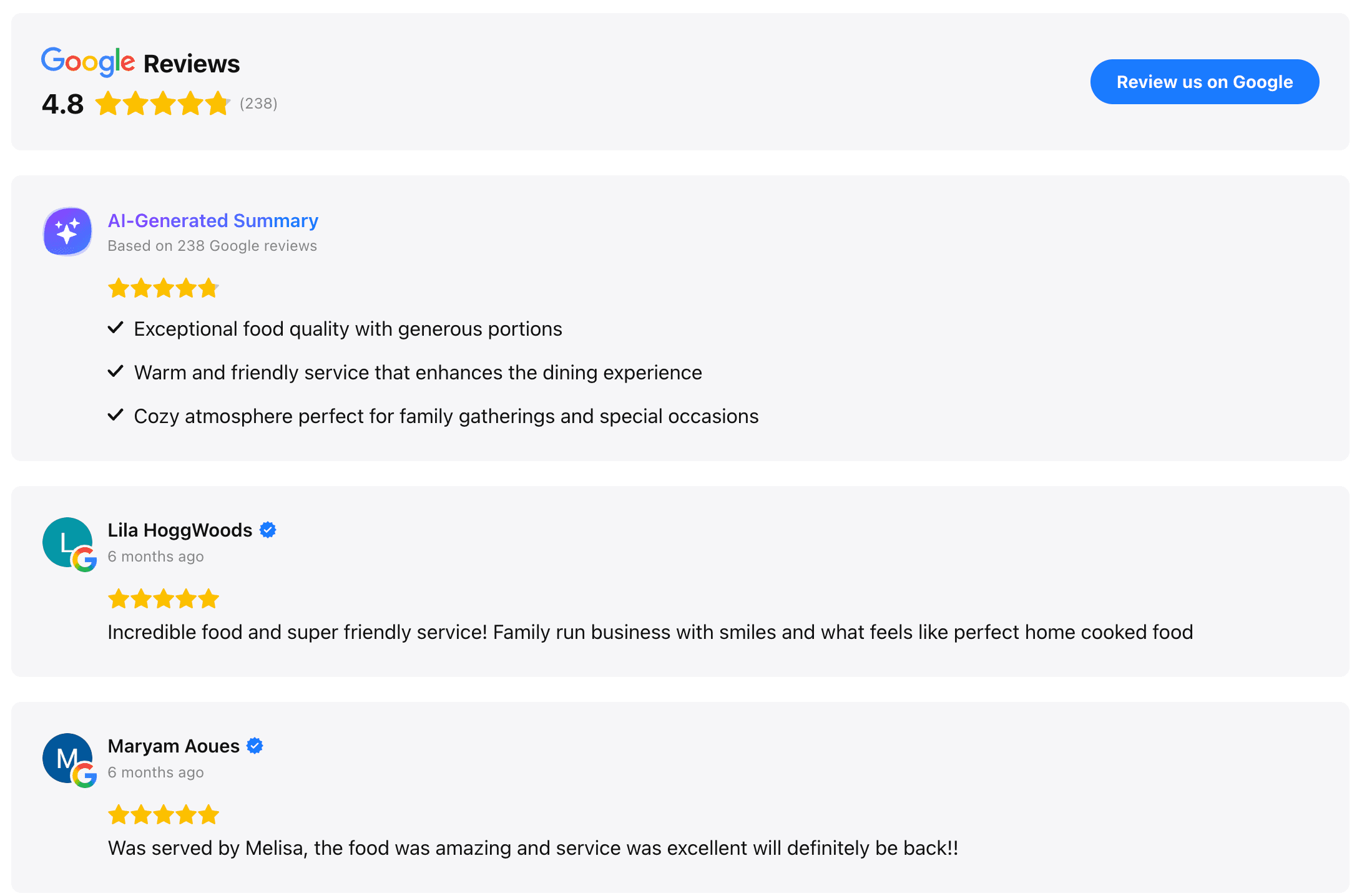1372x896 pixels.
Task: Open the AI-Generated Summary link
Action: (x=212, y=220)
